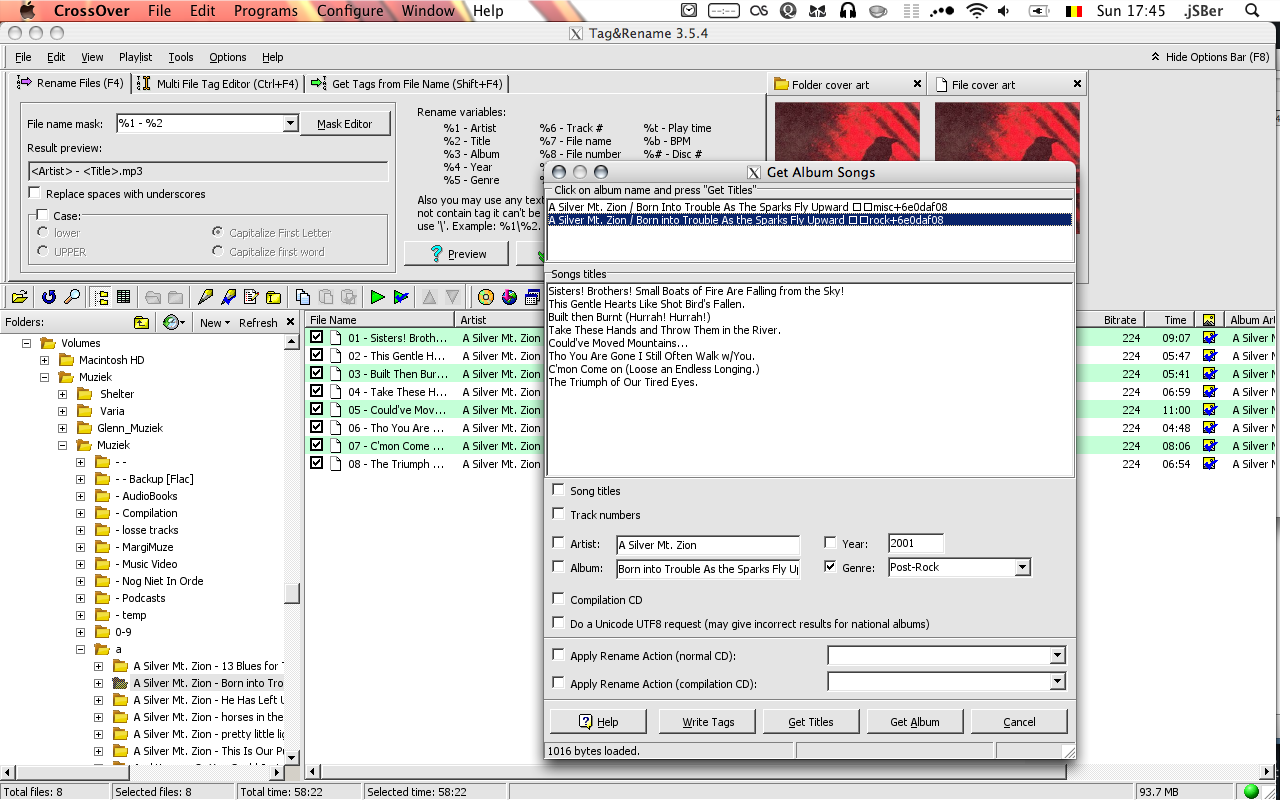Image resolution: width=1280 pixels, height=800 pixels.
Task: Uncheck the Genre checkbox
Action: (833, 567)
